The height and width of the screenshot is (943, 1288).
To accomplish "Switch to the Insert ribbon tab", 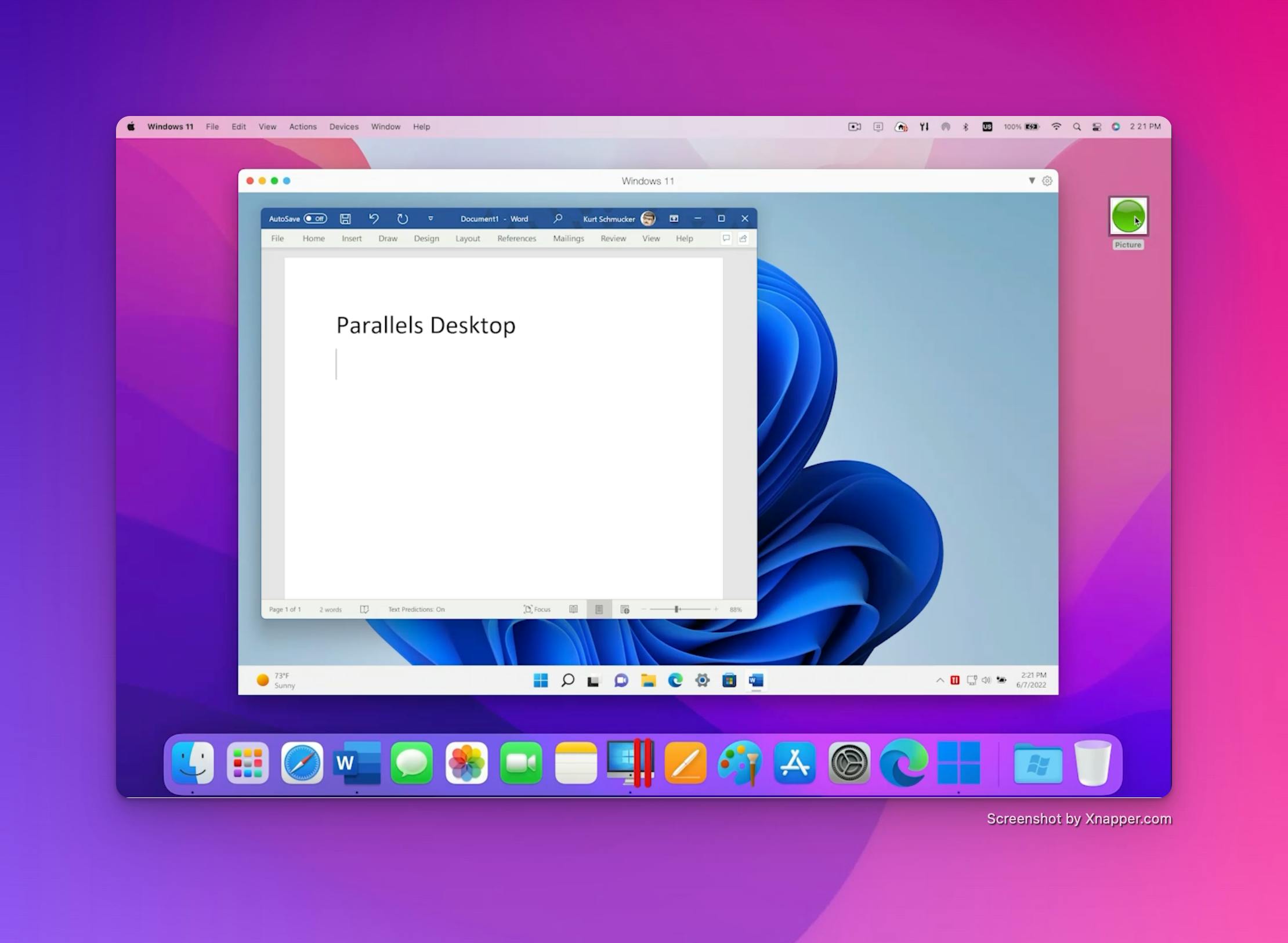I will tap(352, 238).
